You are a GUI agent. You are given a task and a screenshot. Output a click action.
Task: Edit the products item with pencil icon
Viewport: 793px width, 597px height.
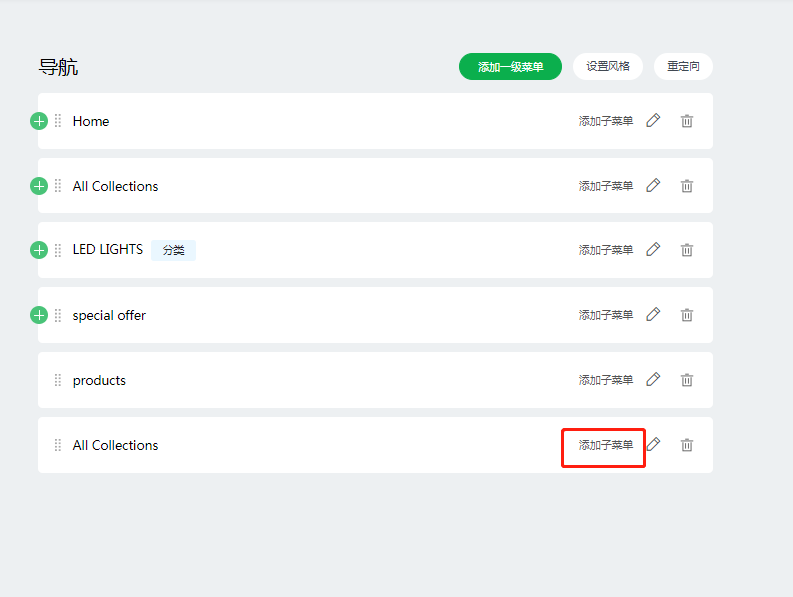click(653, 379)
